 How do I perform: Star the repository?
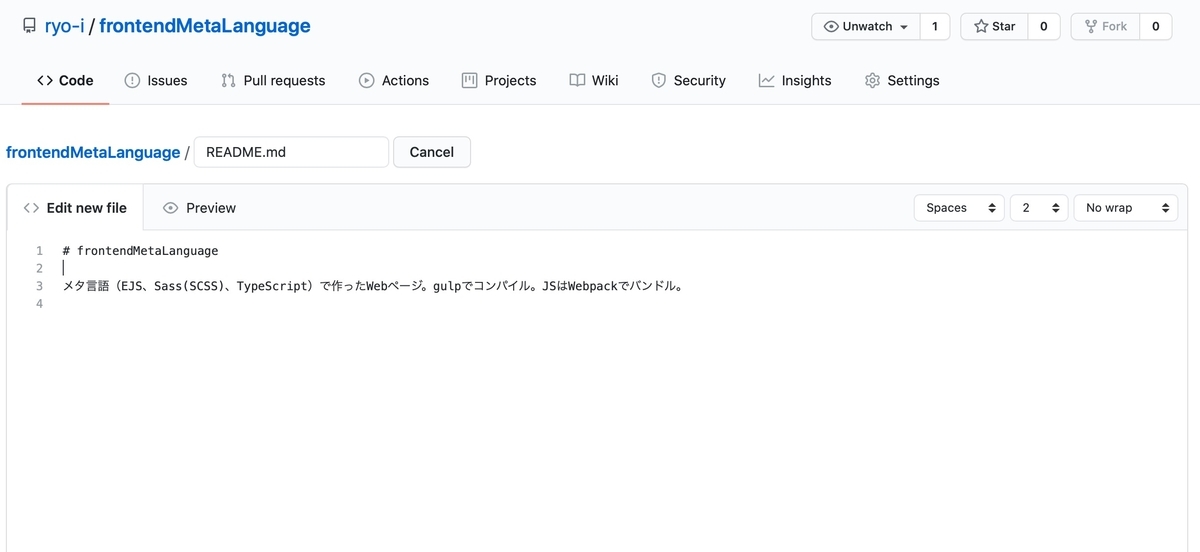(x=994, y=27)
